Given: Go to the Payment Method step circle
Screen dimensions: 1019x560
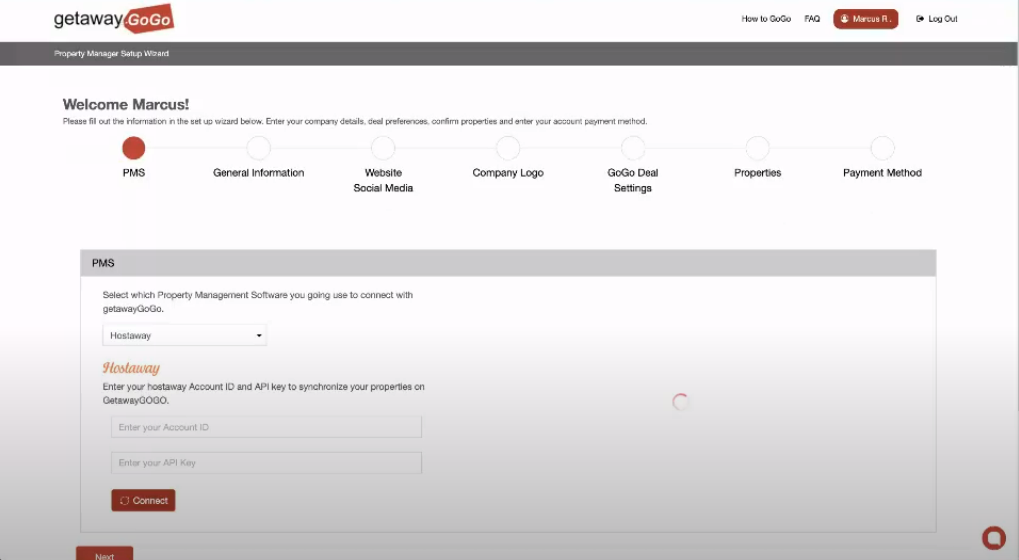Looking at the screenshot, I should [x=883, y=148].
